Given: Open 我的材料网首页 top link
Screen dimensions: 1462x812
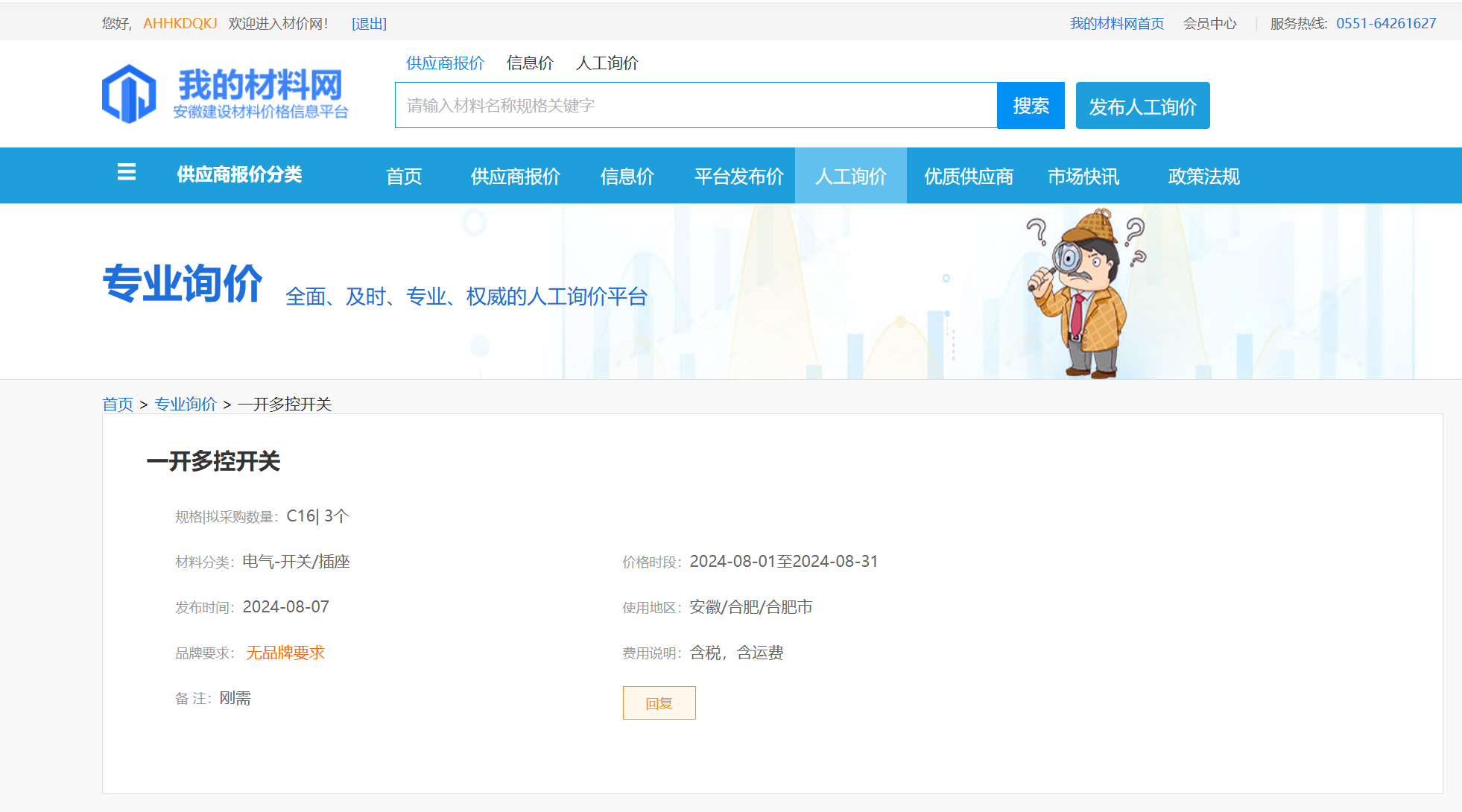Looking at the screenshot, I should pyautogui.click(x=1116, y=24).
